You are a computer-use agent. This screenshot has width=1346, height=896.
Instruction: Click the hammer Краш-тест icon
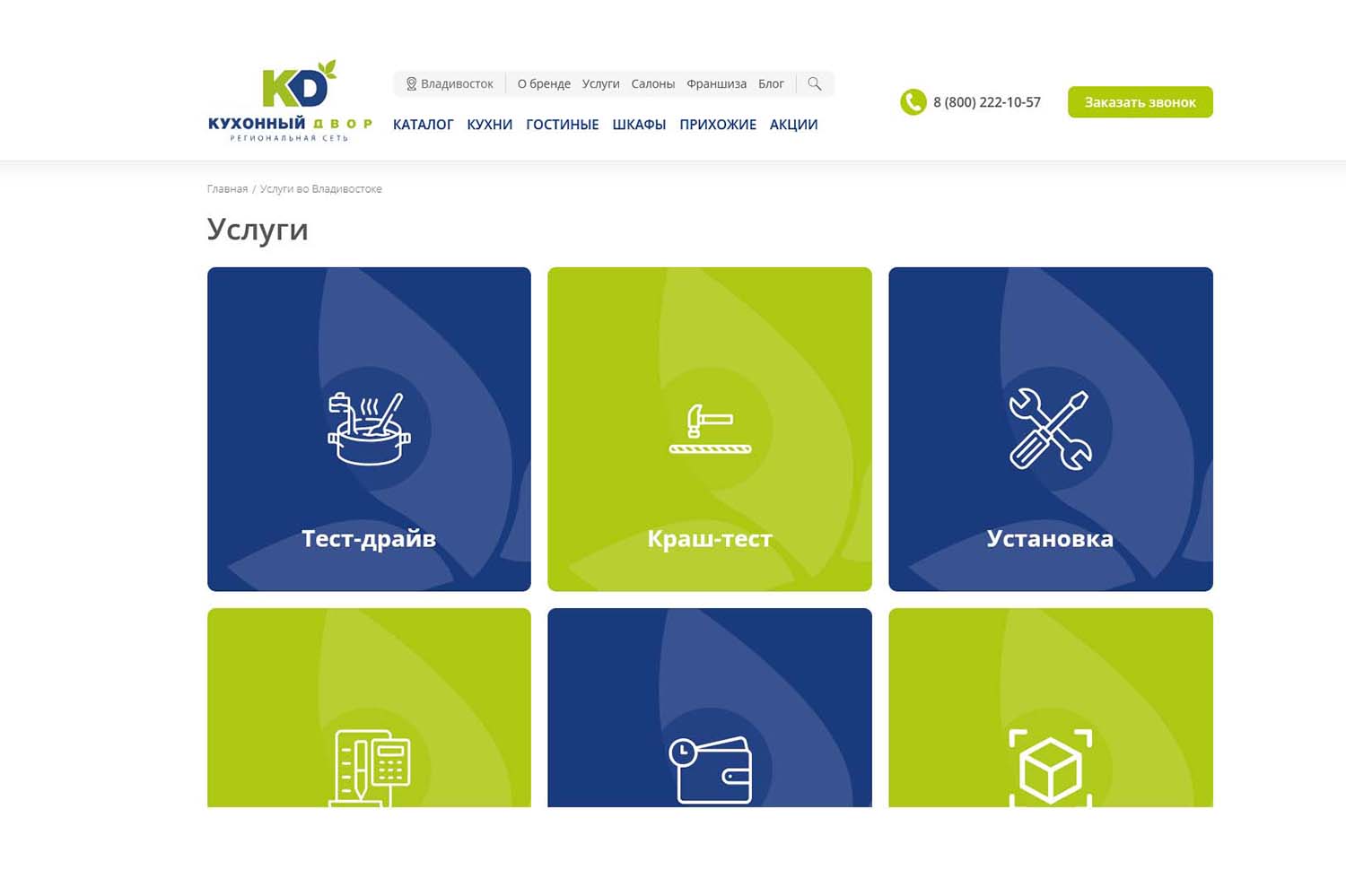click(x=710, y=429)
